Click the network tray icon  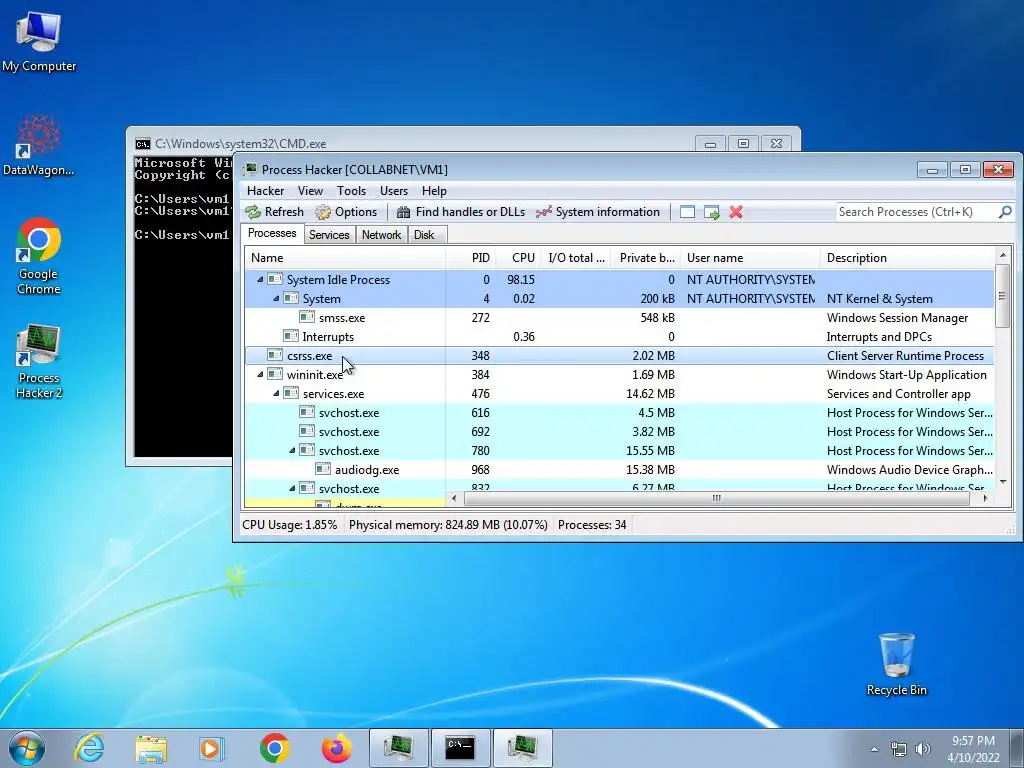tap(899, 749)
